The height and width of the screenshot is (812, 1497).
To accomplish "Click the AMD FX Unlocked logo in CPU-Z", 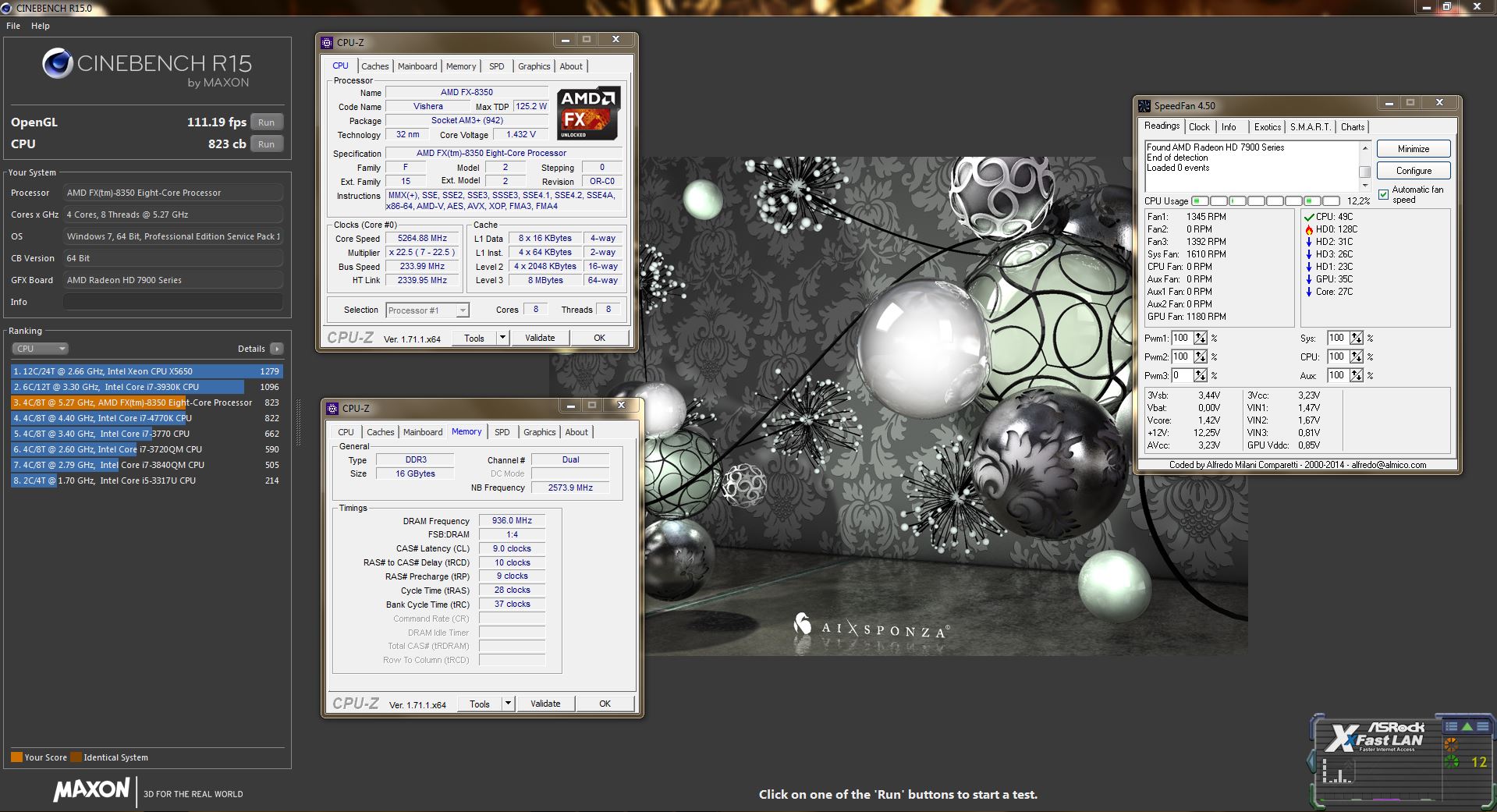I will pos(589,113).
